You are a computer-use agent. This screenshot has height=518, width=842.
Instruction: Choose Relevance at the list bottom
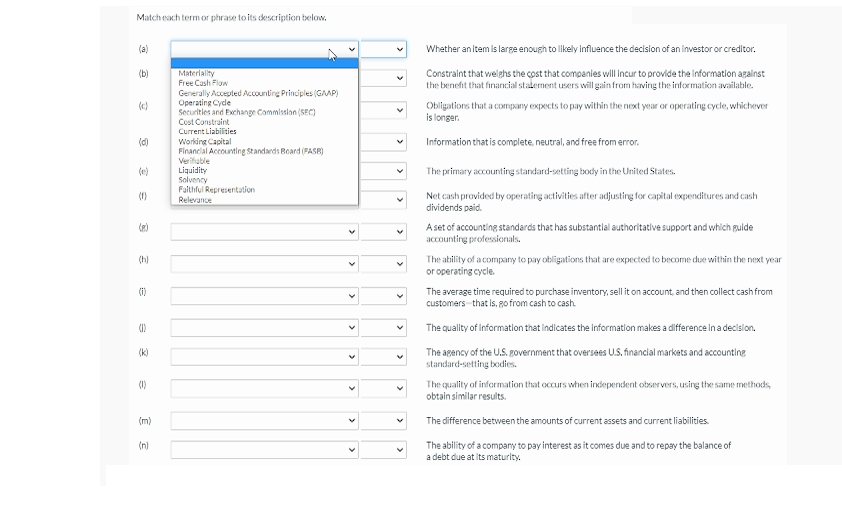click(x=264, y=200)
